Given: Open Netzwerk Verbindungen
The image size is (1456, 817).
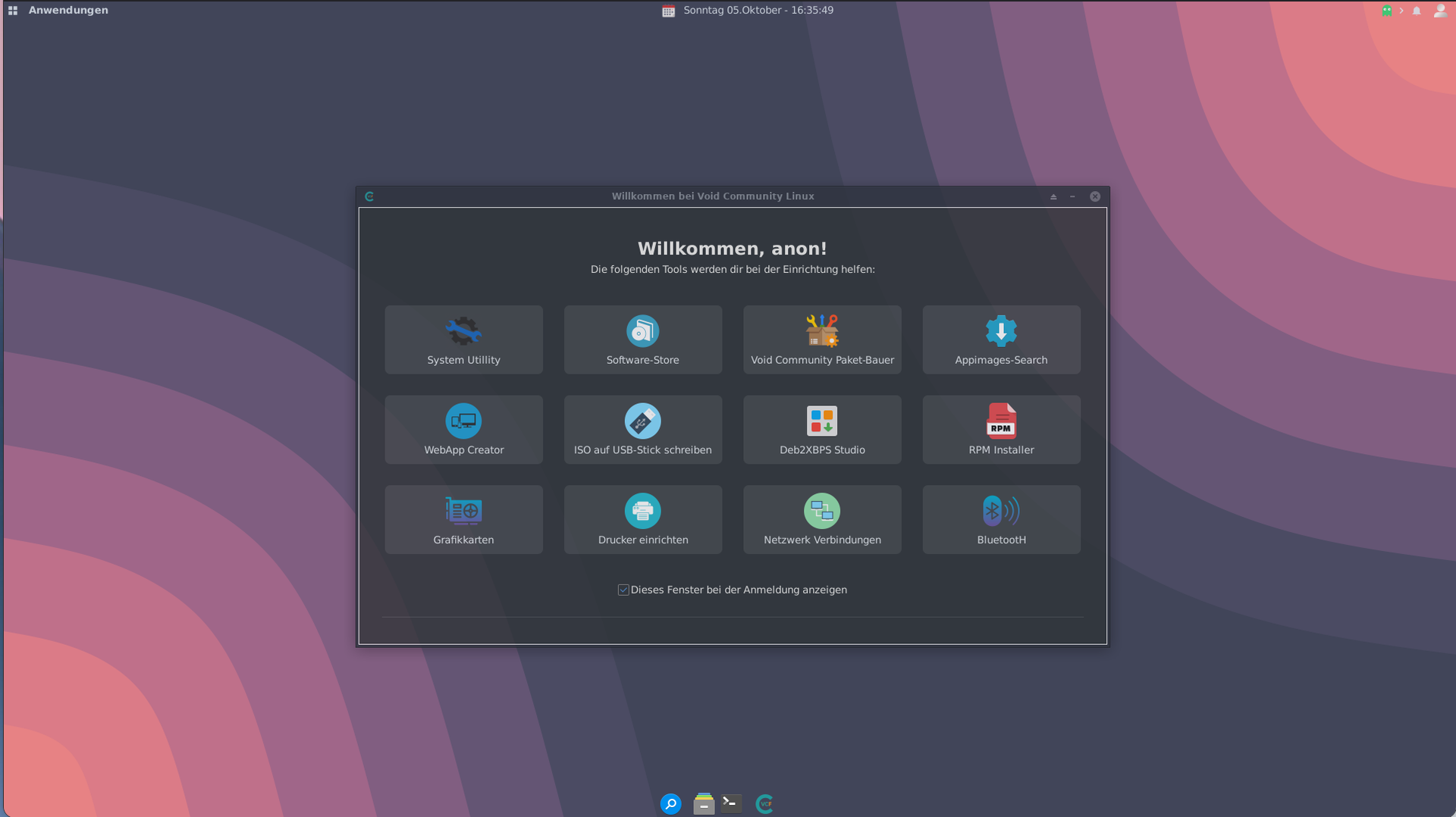Looking at the screenshot, I should (x=822, y=520).
